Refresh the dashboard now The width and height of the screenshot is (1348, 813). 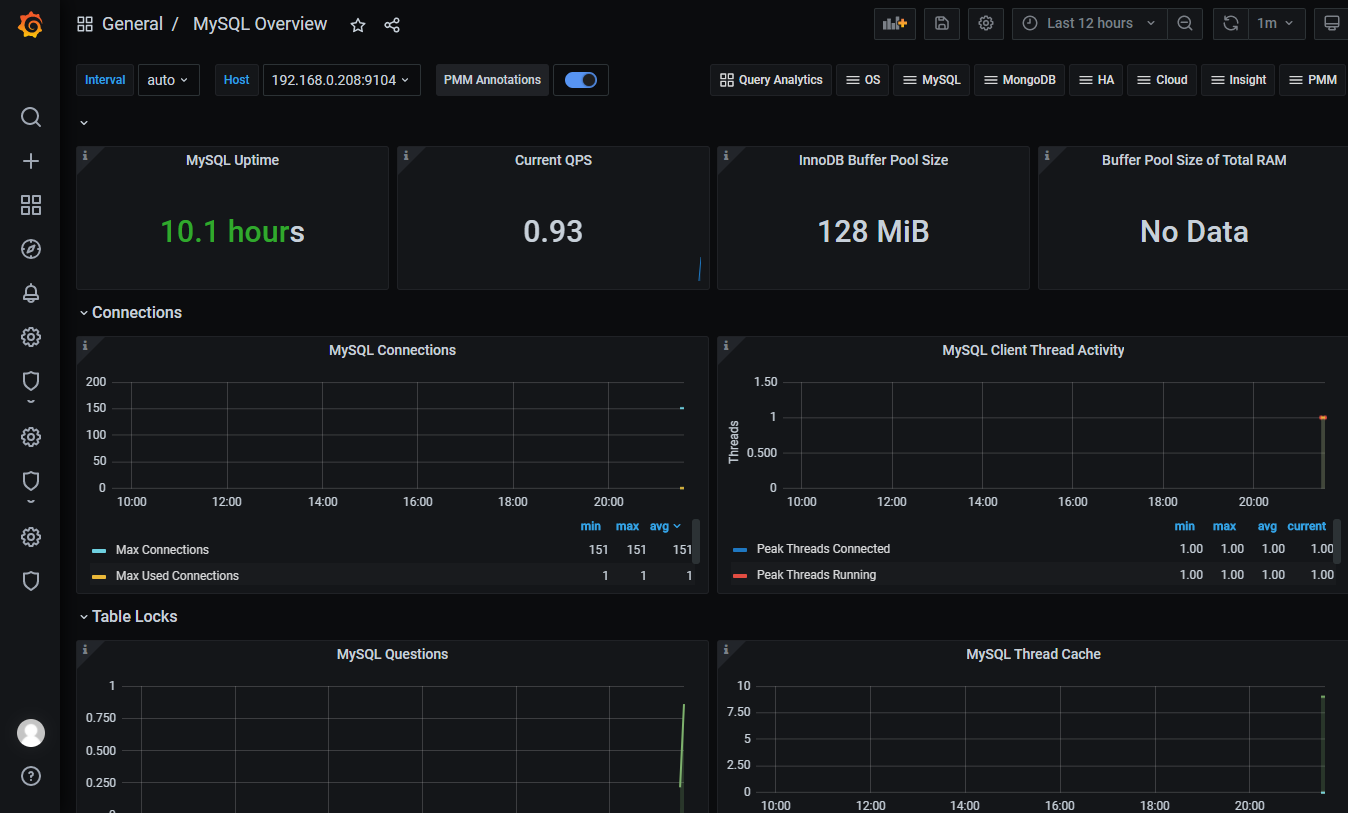pos(1231,23)
